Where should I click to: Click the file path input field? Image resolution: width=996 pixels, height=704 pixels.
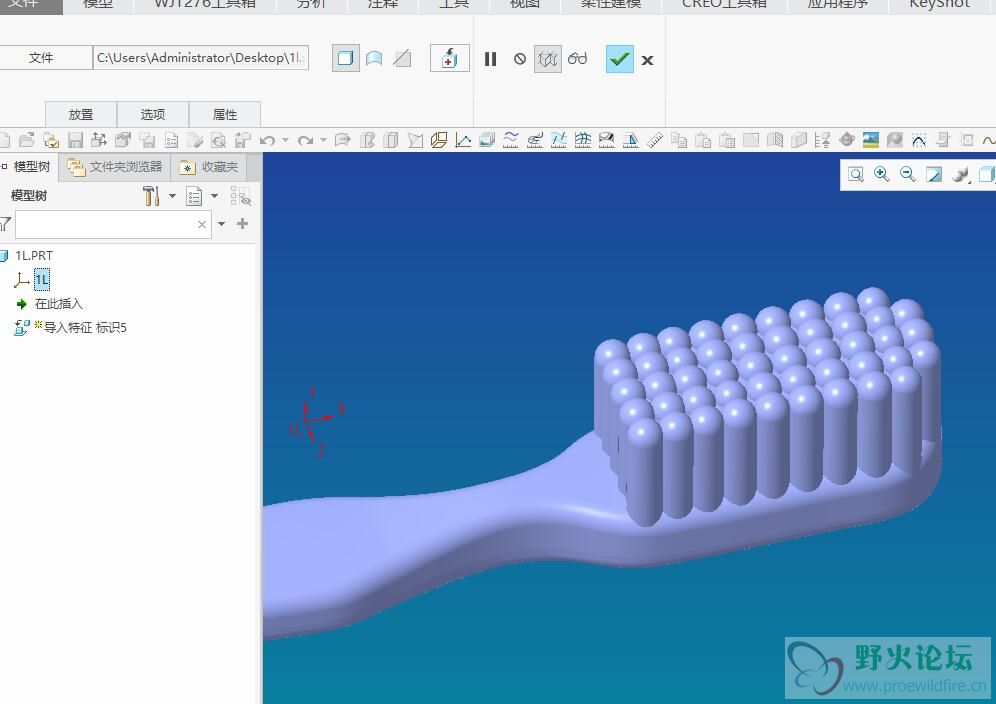coord(201,58)
